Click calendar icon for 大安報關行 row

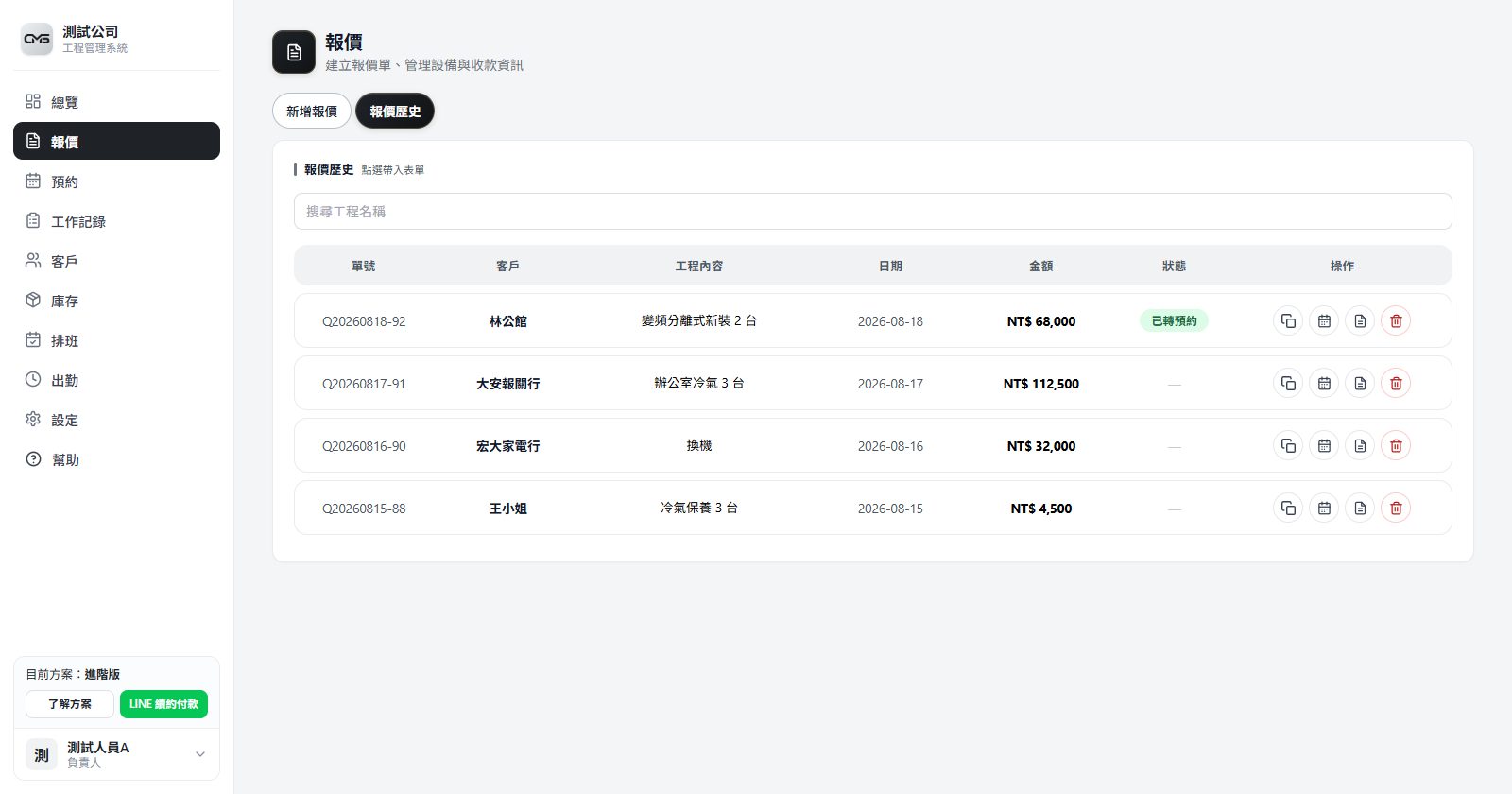1324,384
